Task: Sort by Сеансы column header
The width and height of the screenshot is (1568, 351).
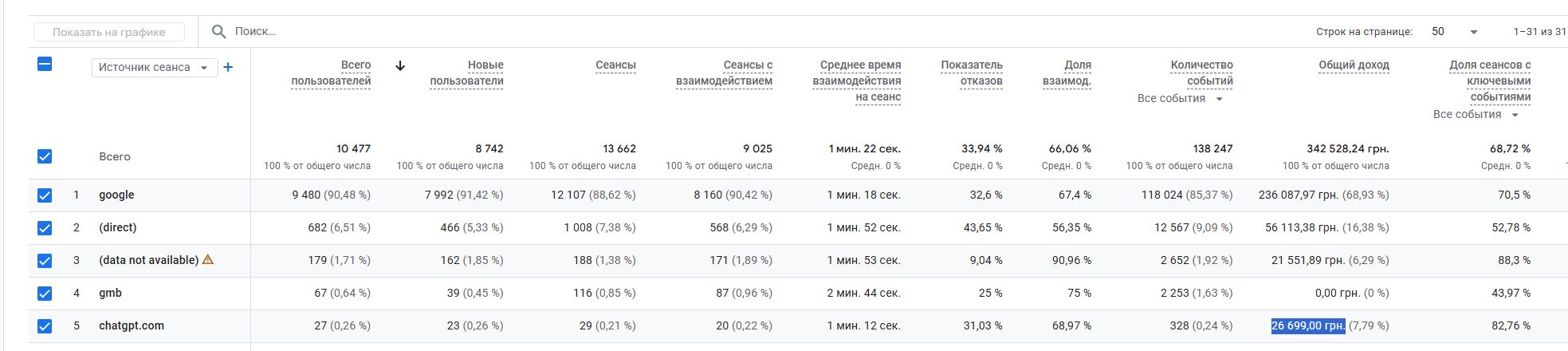Action: [615, 65]
